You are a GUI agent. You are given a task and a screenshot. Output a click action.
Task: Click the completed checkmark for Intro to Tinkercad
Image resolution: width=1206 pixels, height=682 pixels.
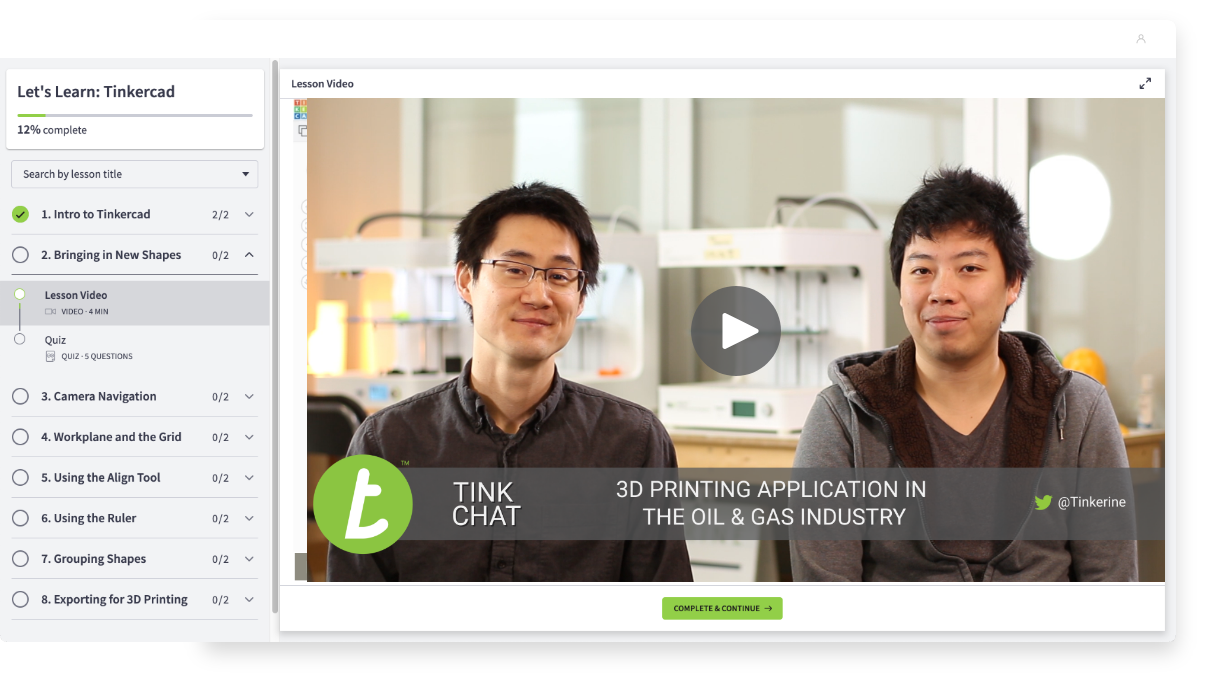(x=20, y=214)
